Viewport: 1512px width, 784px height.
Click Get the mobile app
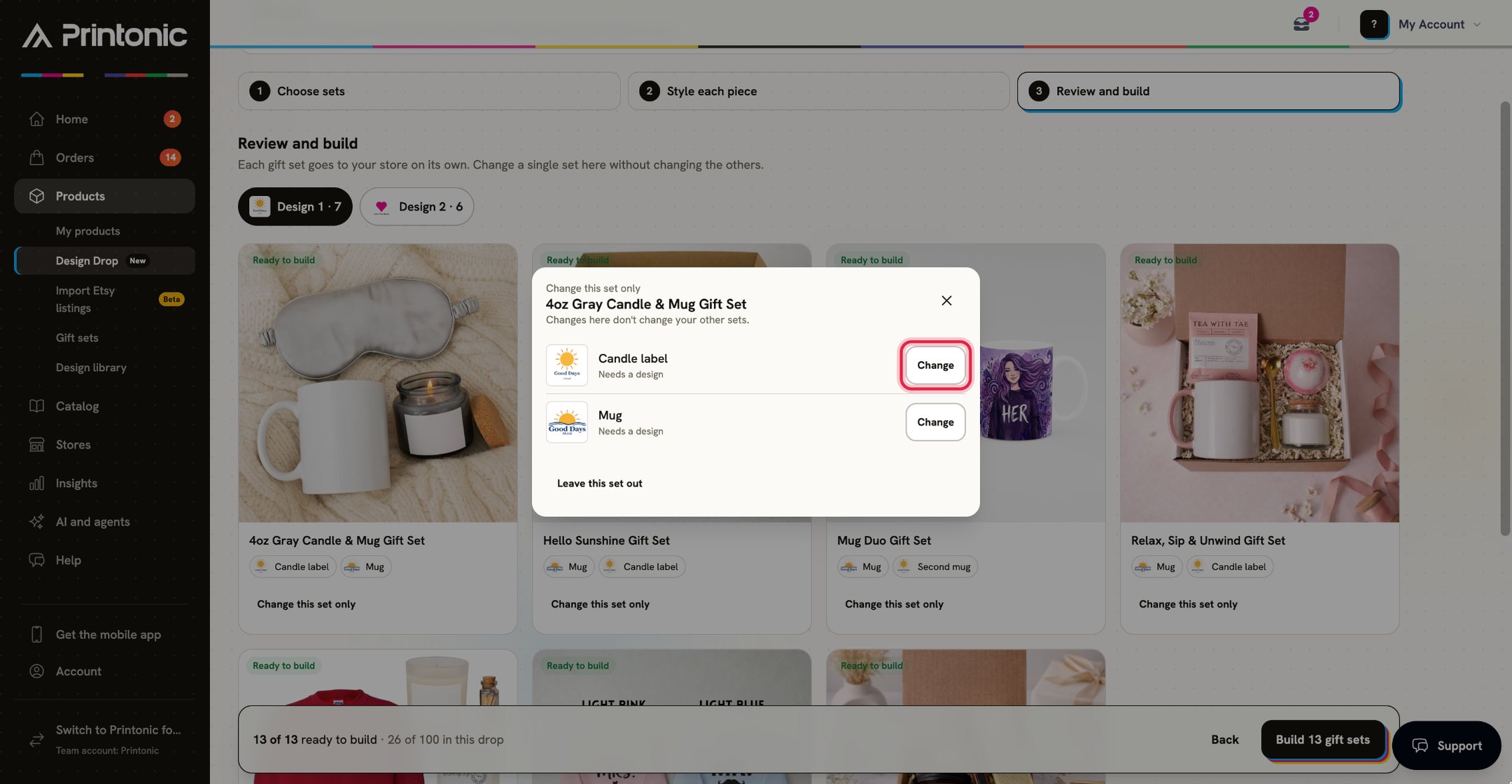point(104,634)
